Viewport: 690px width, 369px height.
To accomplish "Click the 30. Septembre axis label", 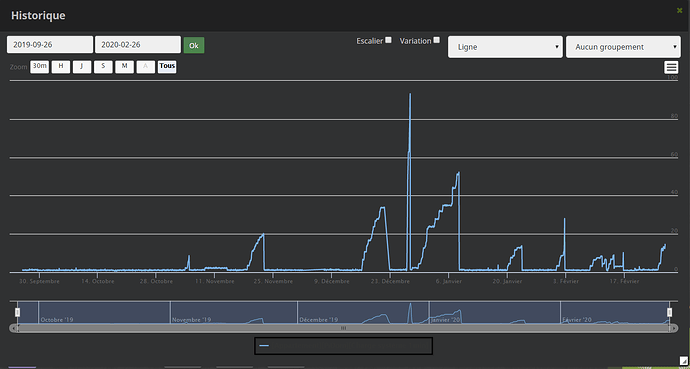I will [x=39, y=281].
